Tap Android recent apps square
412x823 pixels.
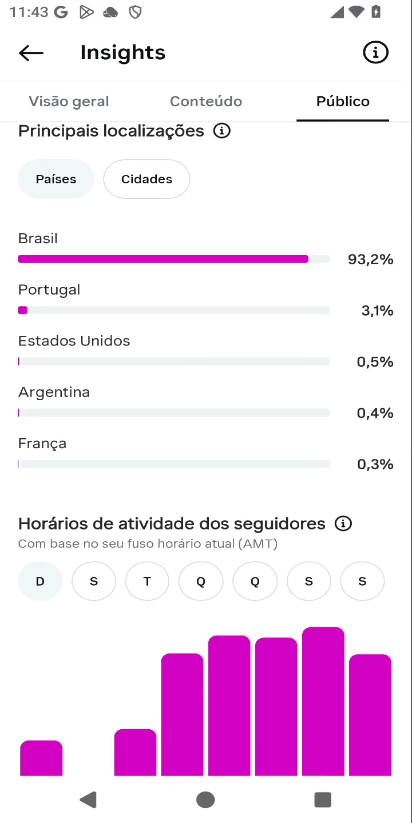click(x=322, y=799)
